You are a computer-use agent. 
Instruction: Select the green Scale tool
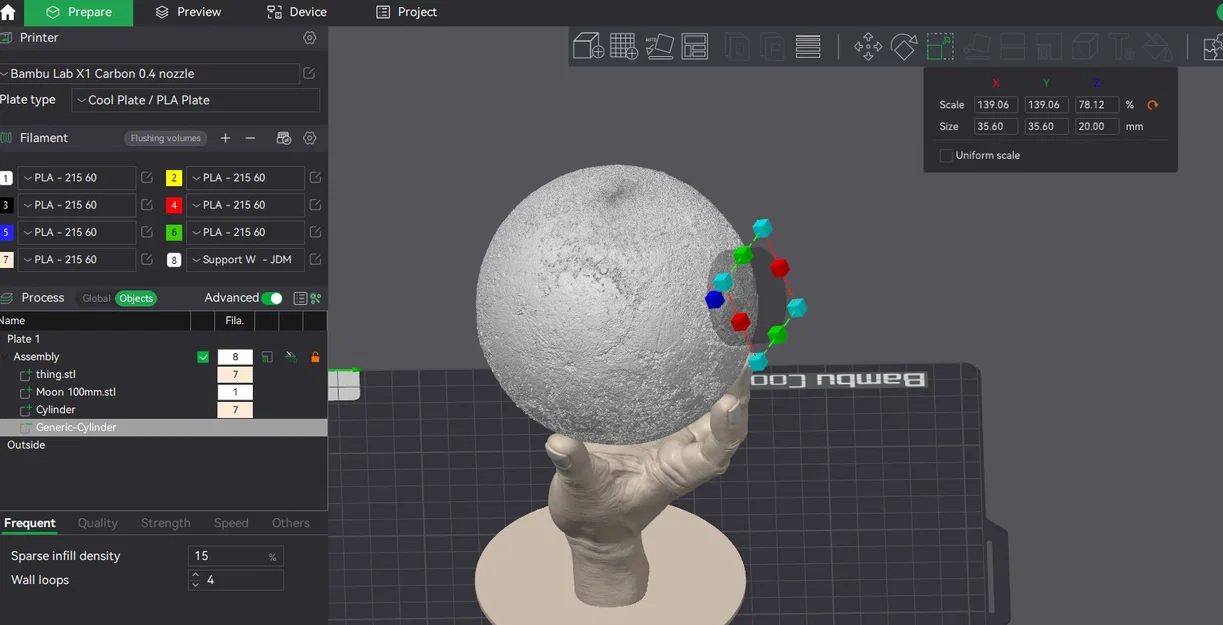[940, 46]
